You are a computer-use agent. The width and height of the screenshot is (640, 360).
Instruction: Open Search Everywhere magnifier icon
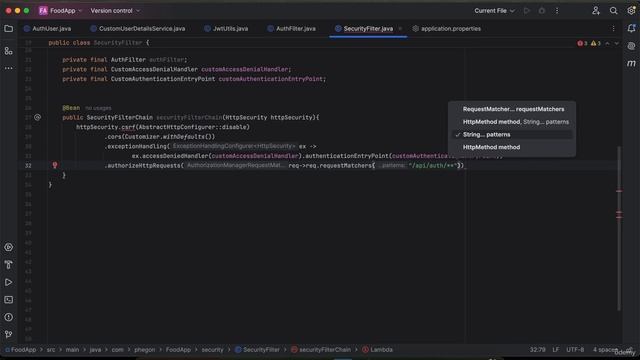(x=613, y=11)
